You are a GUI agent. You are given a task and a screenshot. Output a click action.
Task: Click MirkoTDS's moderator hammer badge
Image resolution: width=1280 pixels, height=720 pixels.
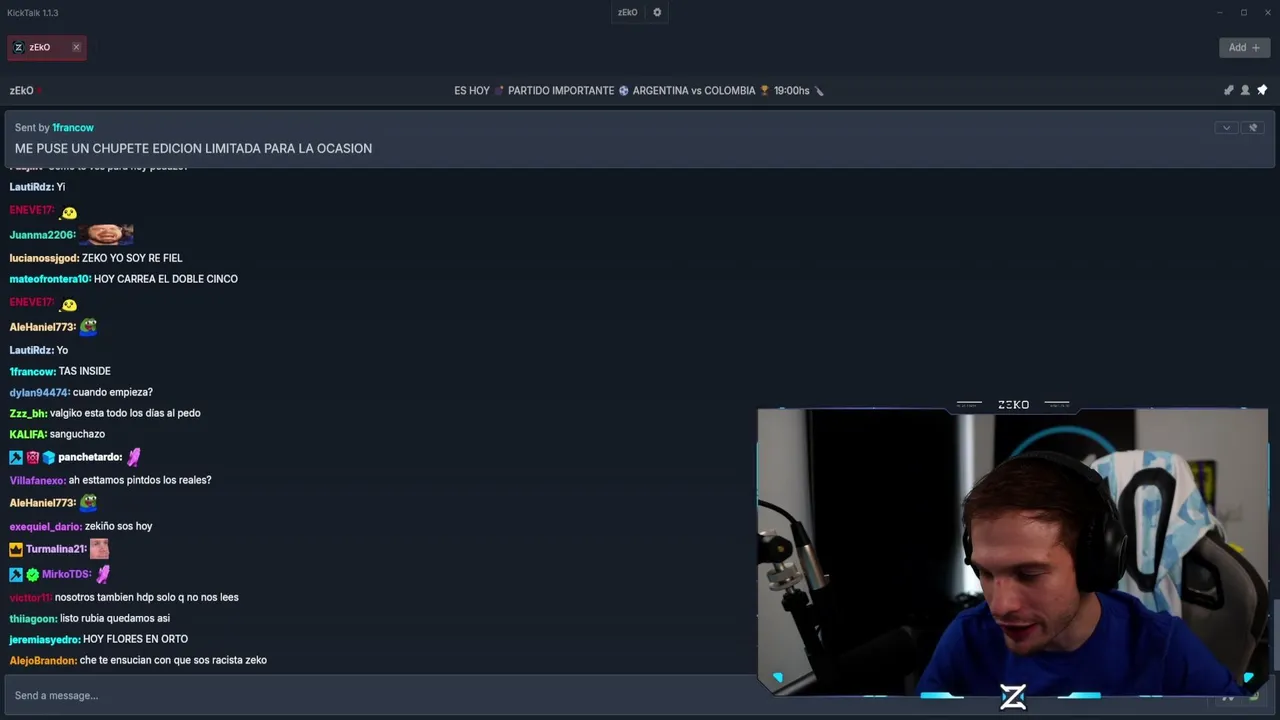click(16, 575)
